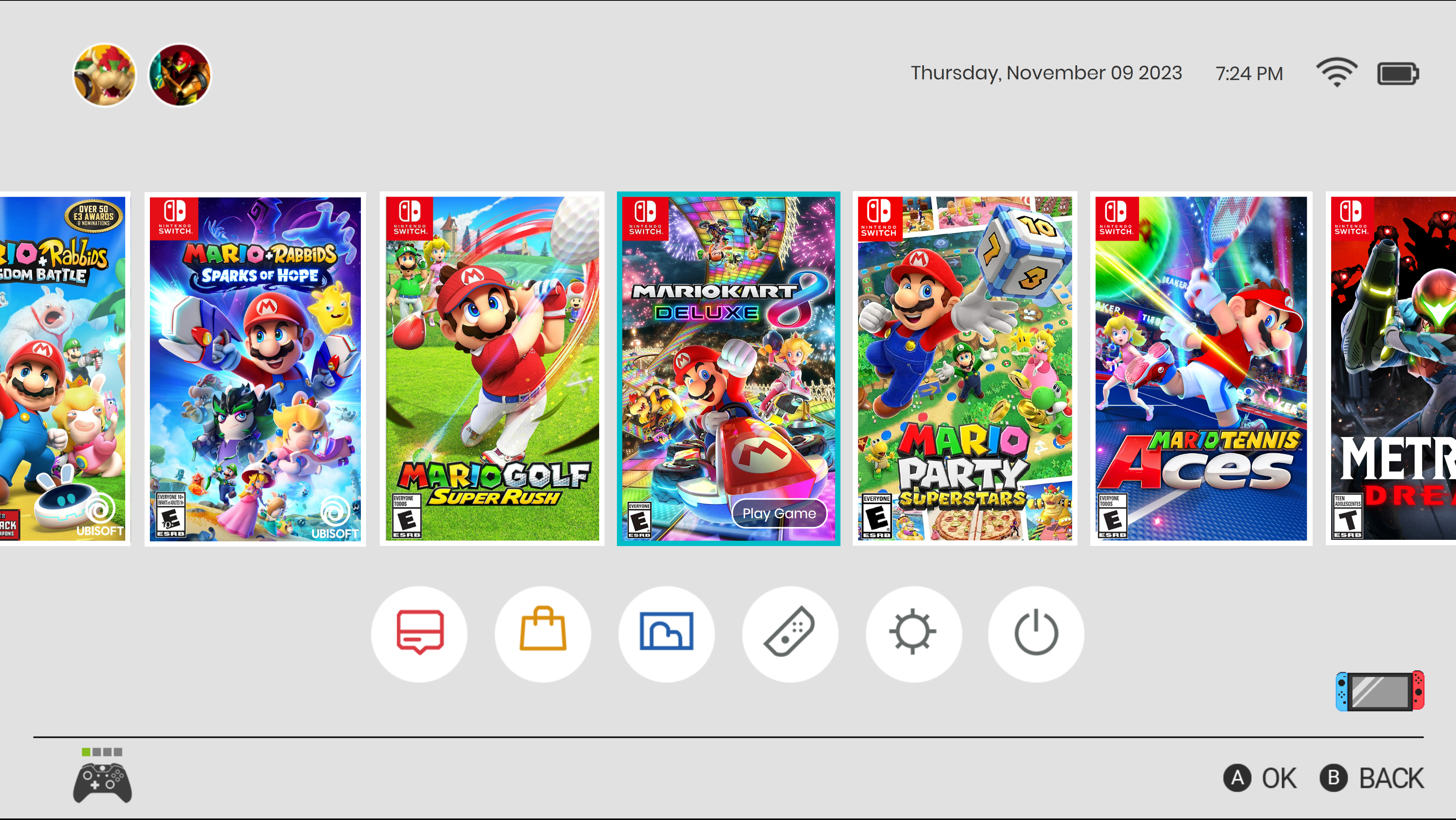
Task: Open the News icon button
Action: (419, 634)
